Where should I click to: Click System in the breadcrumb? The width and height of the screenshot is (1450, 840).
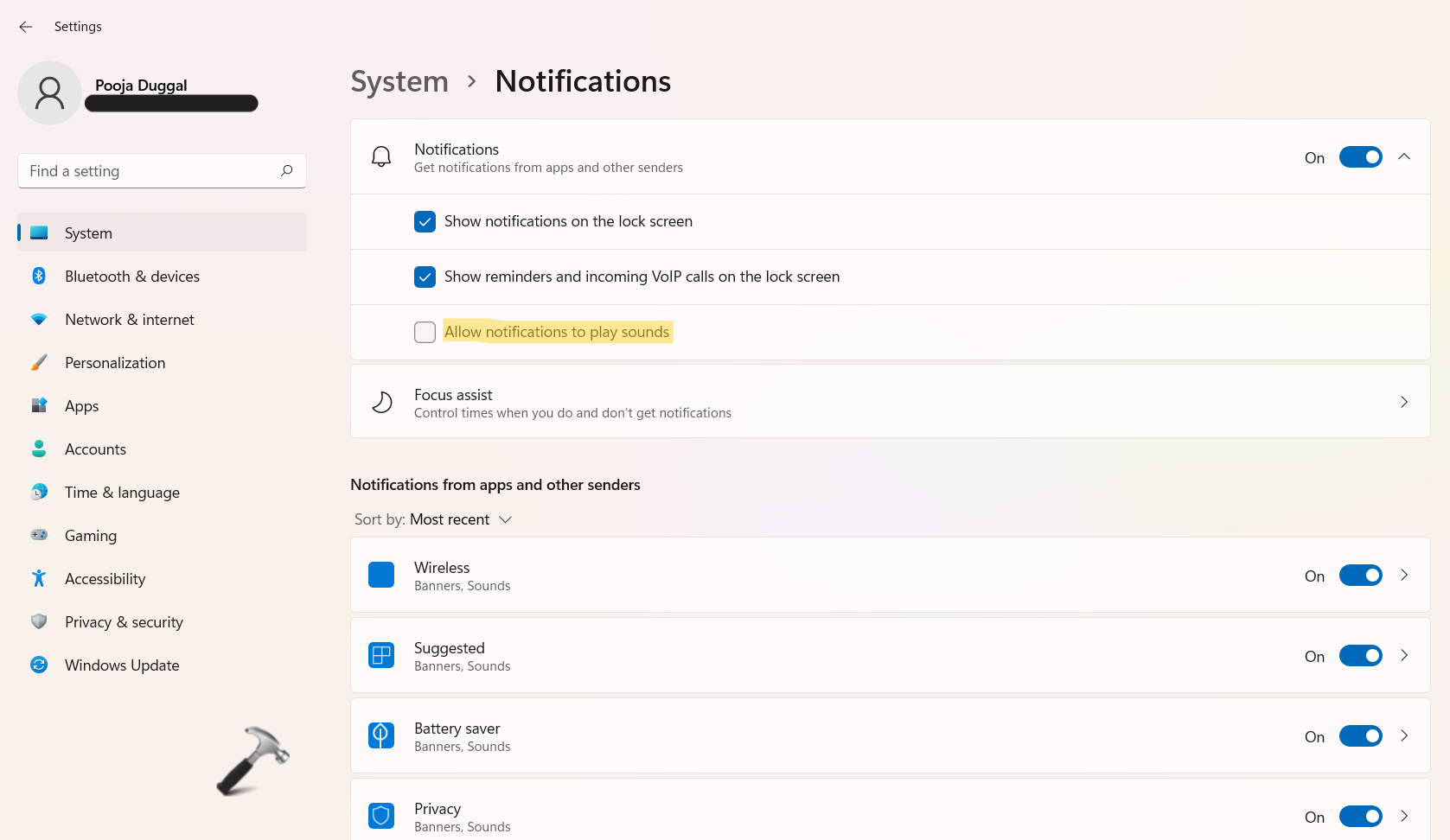[399, 82]
